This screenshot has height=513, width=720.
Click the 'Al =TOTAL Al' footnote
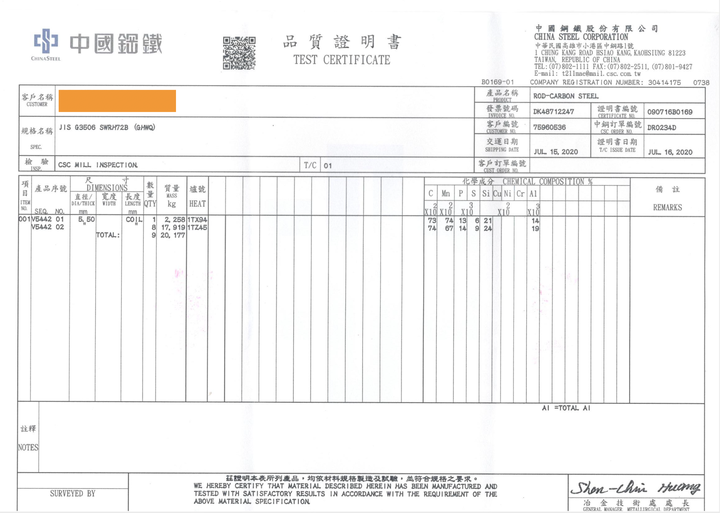(566, 408)
